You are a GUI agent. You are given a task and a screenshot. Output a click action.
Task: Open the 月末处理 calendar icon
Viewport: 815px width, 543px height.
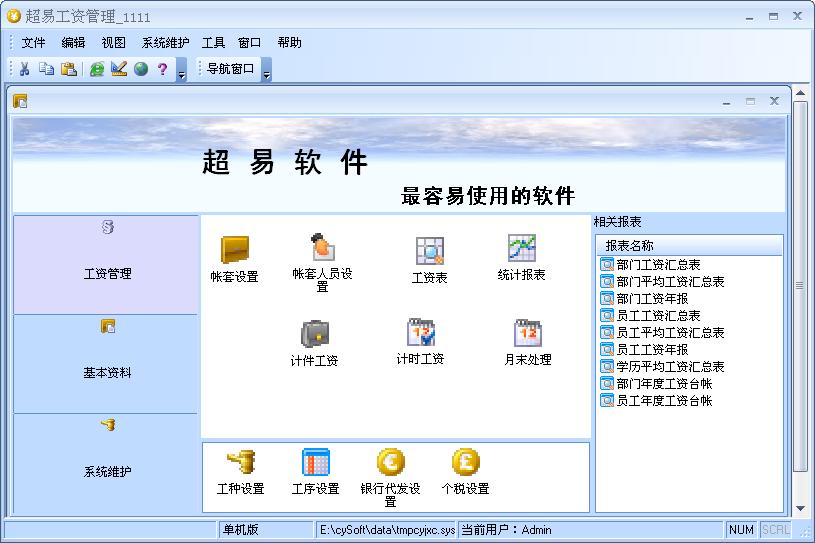point(528,342)
